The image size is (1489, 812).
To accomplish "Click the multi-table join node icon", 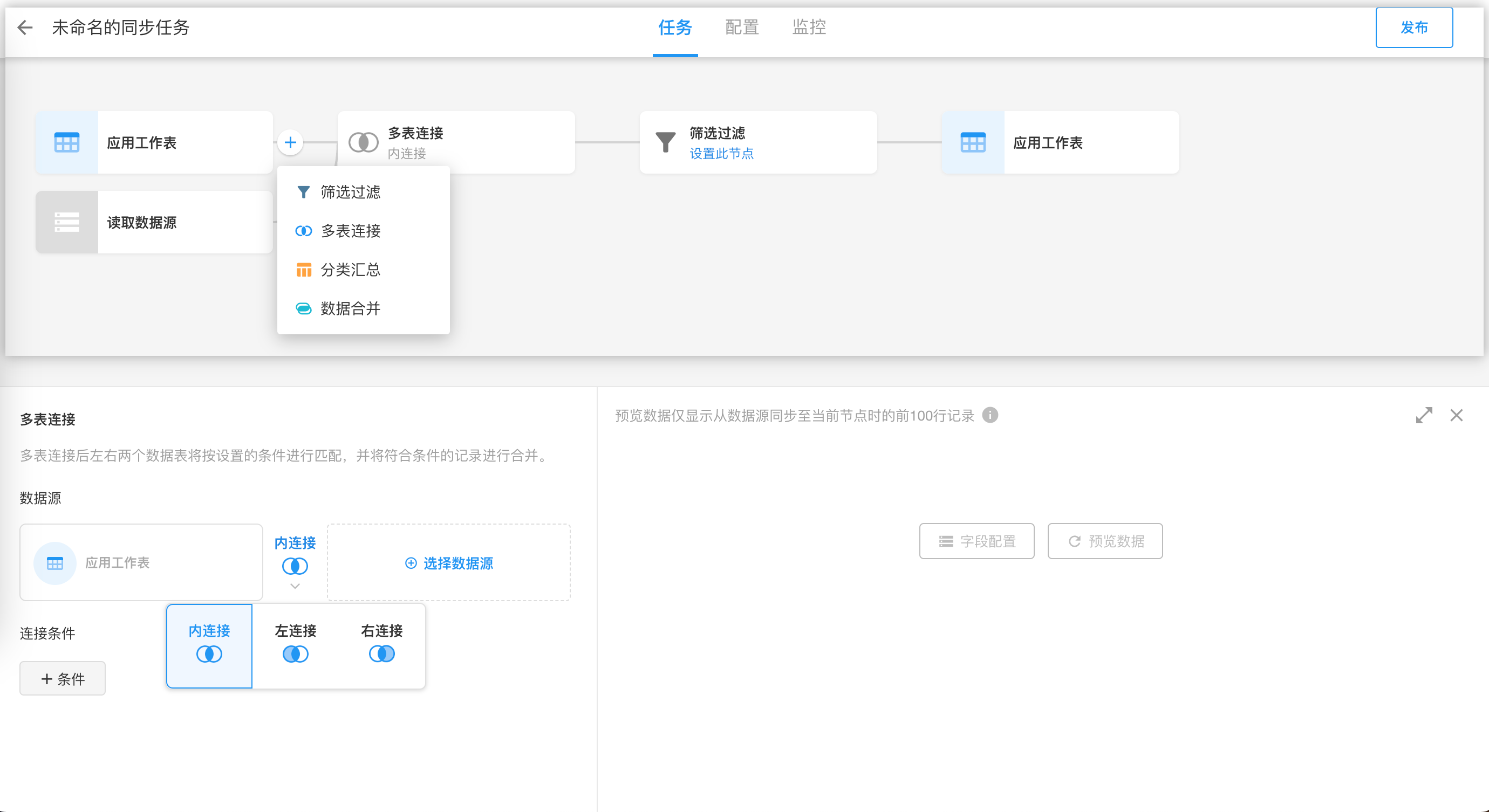I will pos(363,142).
